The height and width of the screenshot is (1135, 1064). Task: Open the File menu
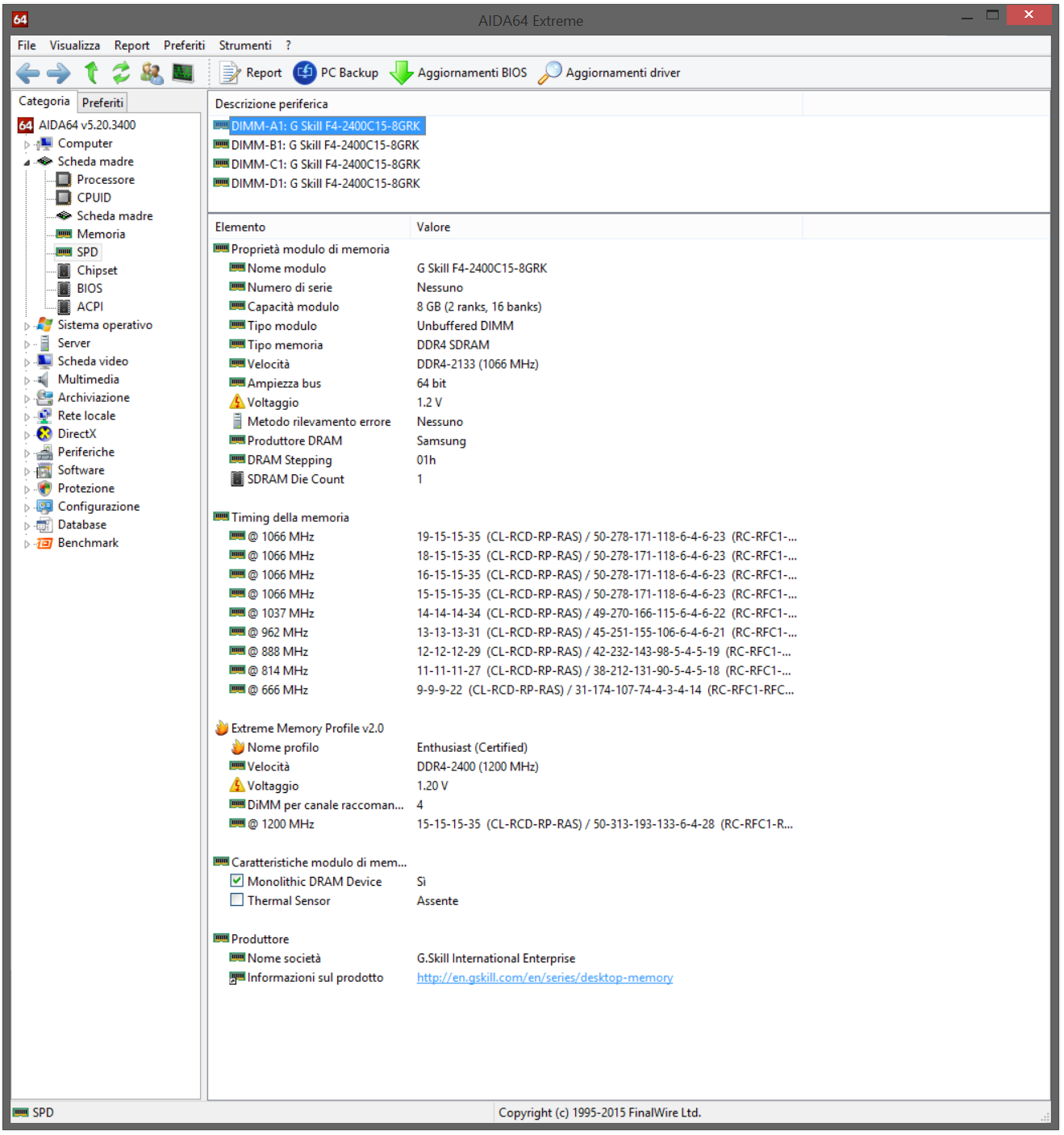click(x=27, y=45)
